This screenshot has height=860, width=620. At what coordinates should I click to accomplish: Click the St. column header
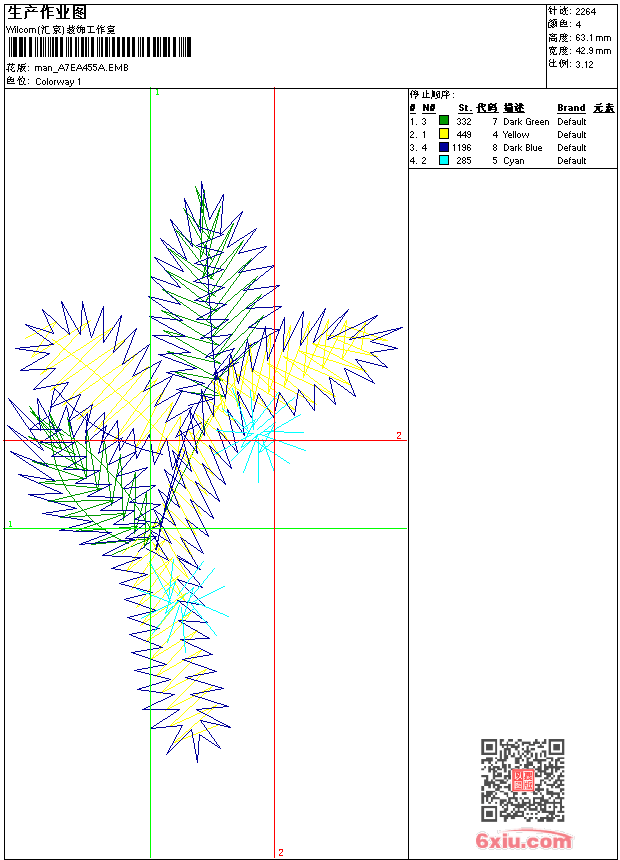click(x=465, y=108)
